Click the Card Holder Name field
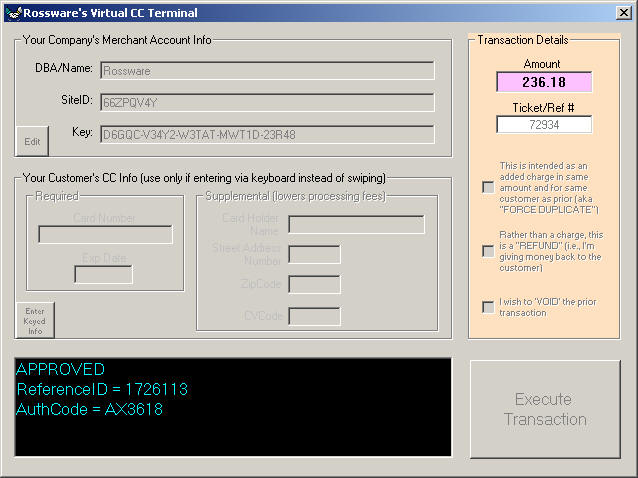The image size is (638, 478). 356,224
